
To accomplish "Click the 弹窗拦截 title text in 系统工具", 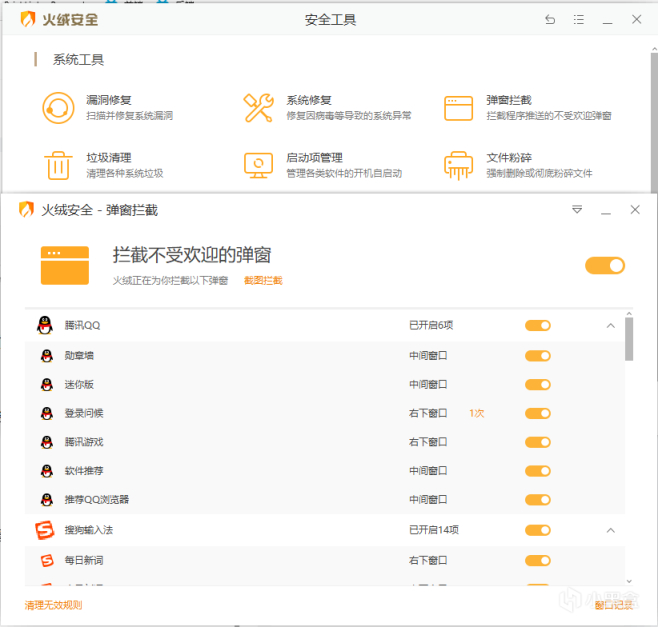I will click(509, 100).
